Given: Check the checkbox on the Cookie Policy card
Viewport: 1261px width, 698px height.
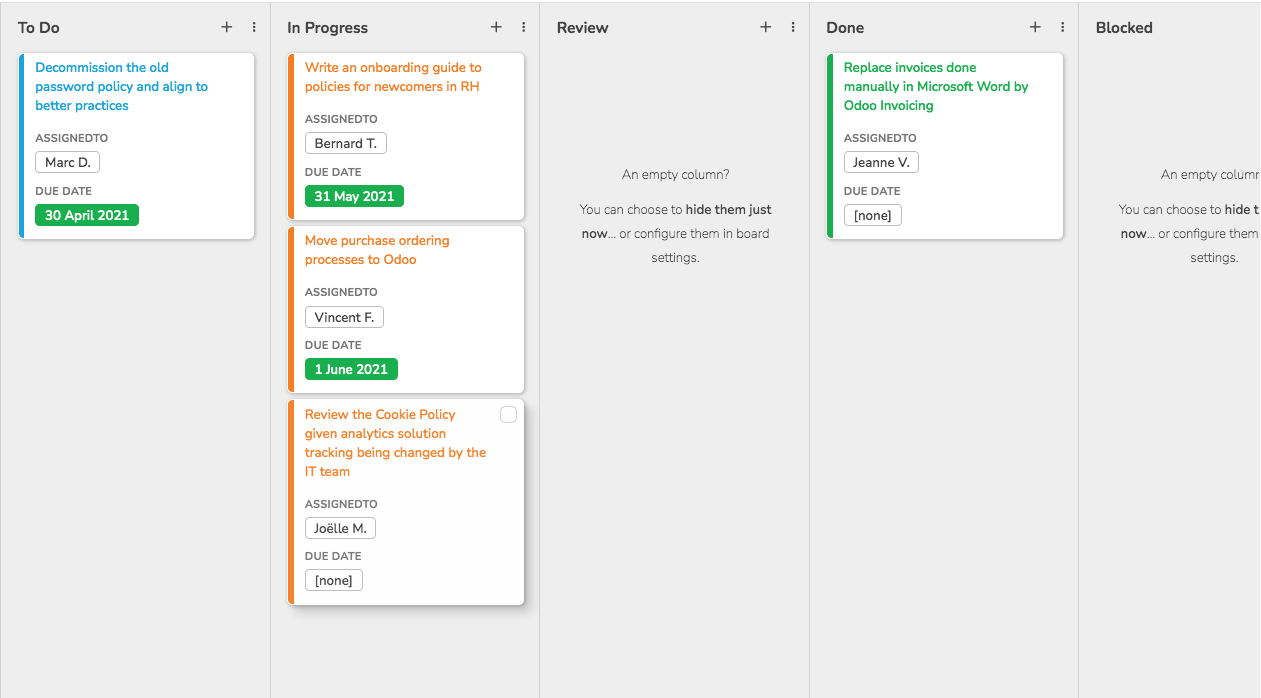Looking at the screenshot, I should click(508, 414).
